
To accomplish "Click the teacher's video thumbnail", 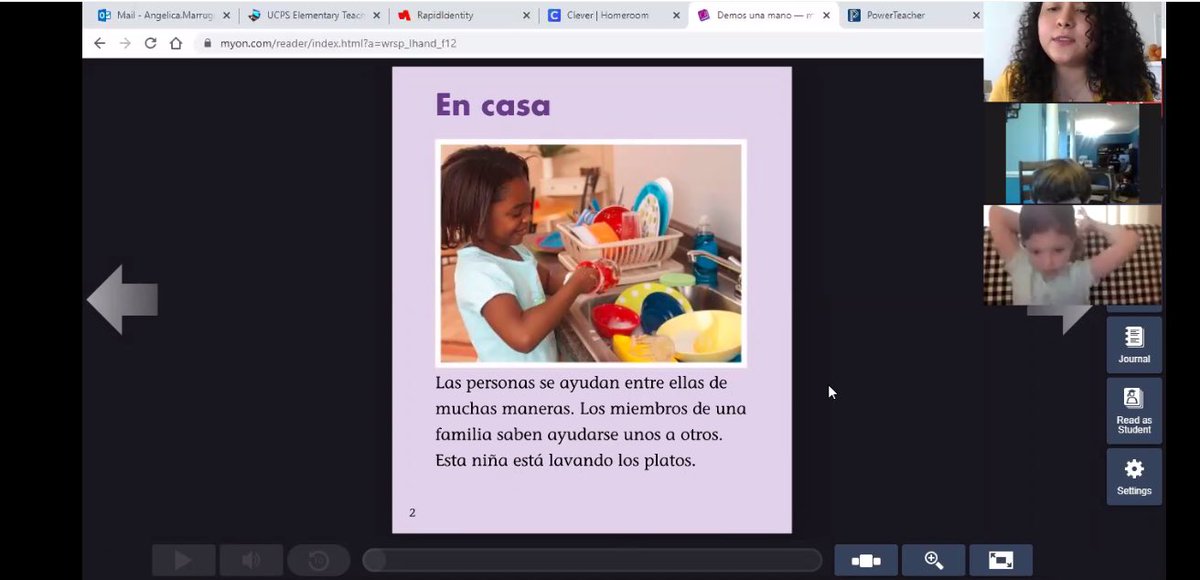I will 1072,51.
